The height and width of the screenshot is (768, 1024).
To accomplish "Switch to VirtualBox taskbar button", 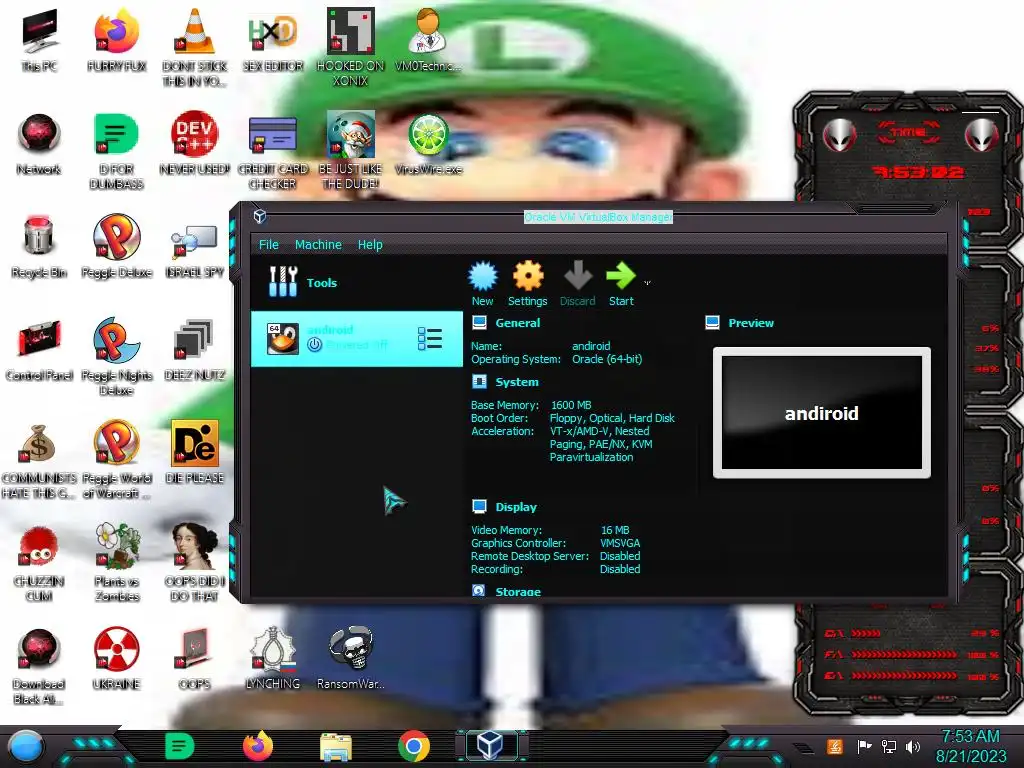I will coord(490,745).
